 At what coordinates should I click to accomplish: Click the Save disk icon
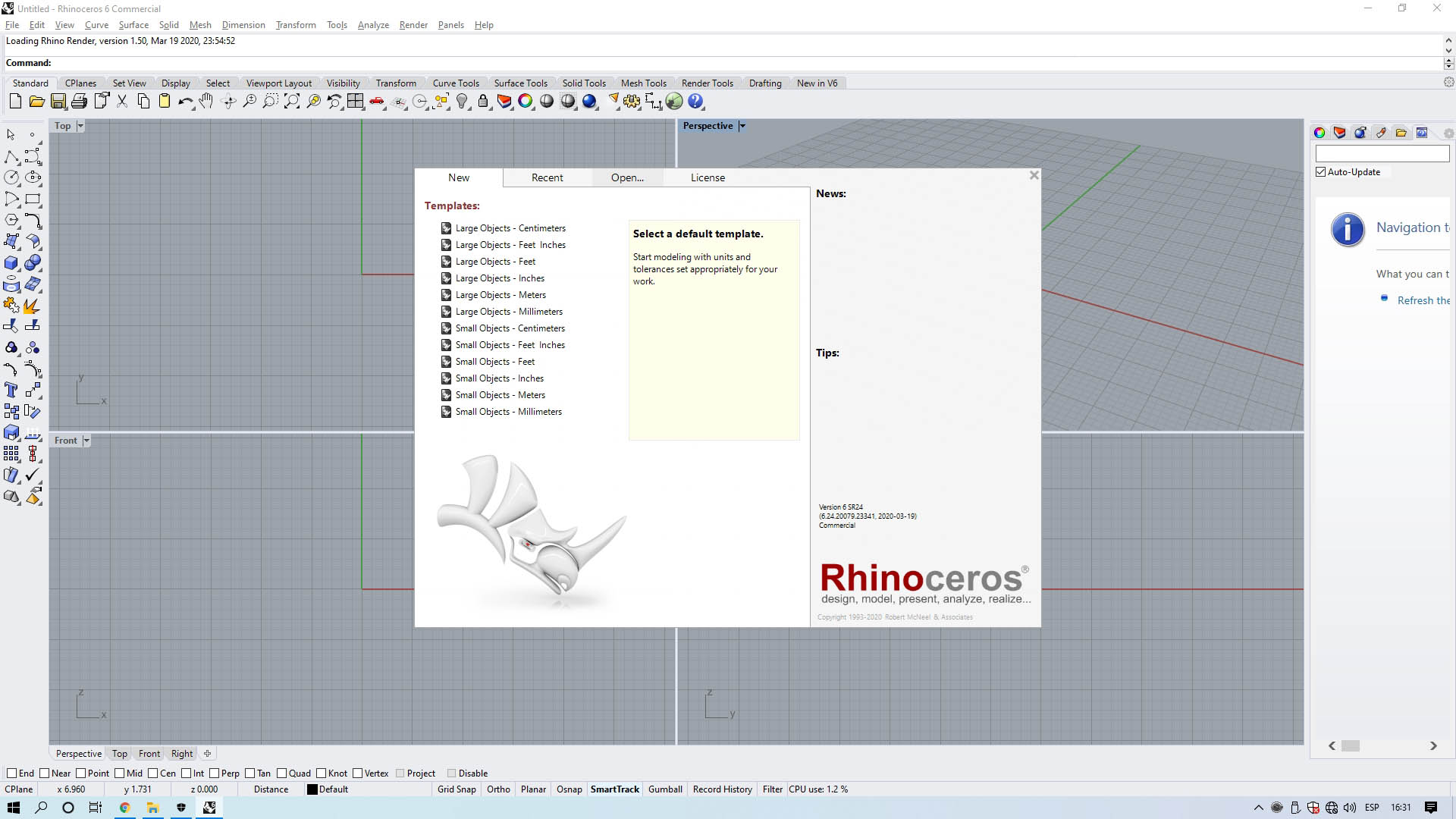coord(58,102)
